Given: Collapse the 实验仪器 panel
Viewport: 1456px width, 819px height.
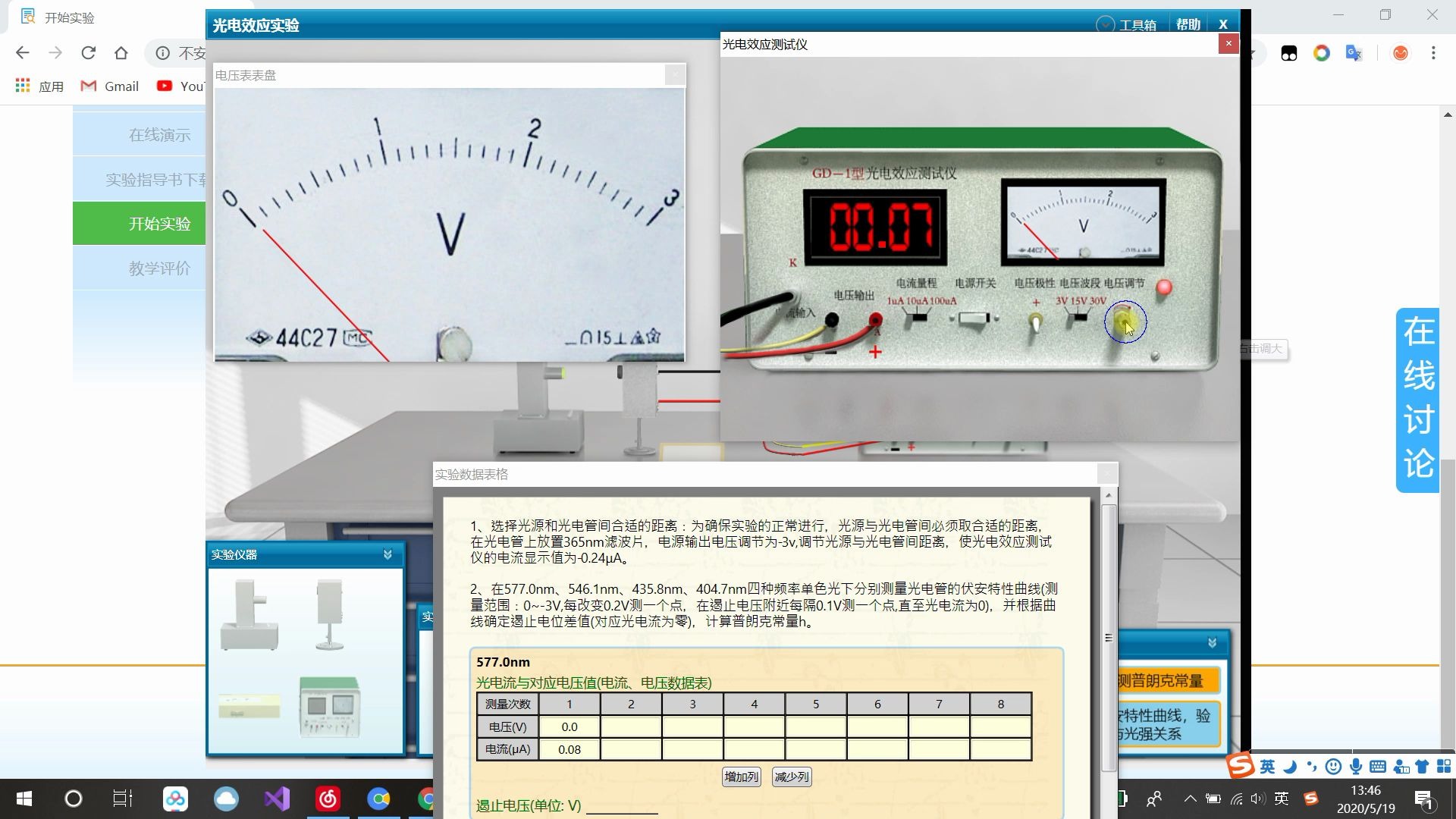Looking at the screenshot, I should point(388,554).
